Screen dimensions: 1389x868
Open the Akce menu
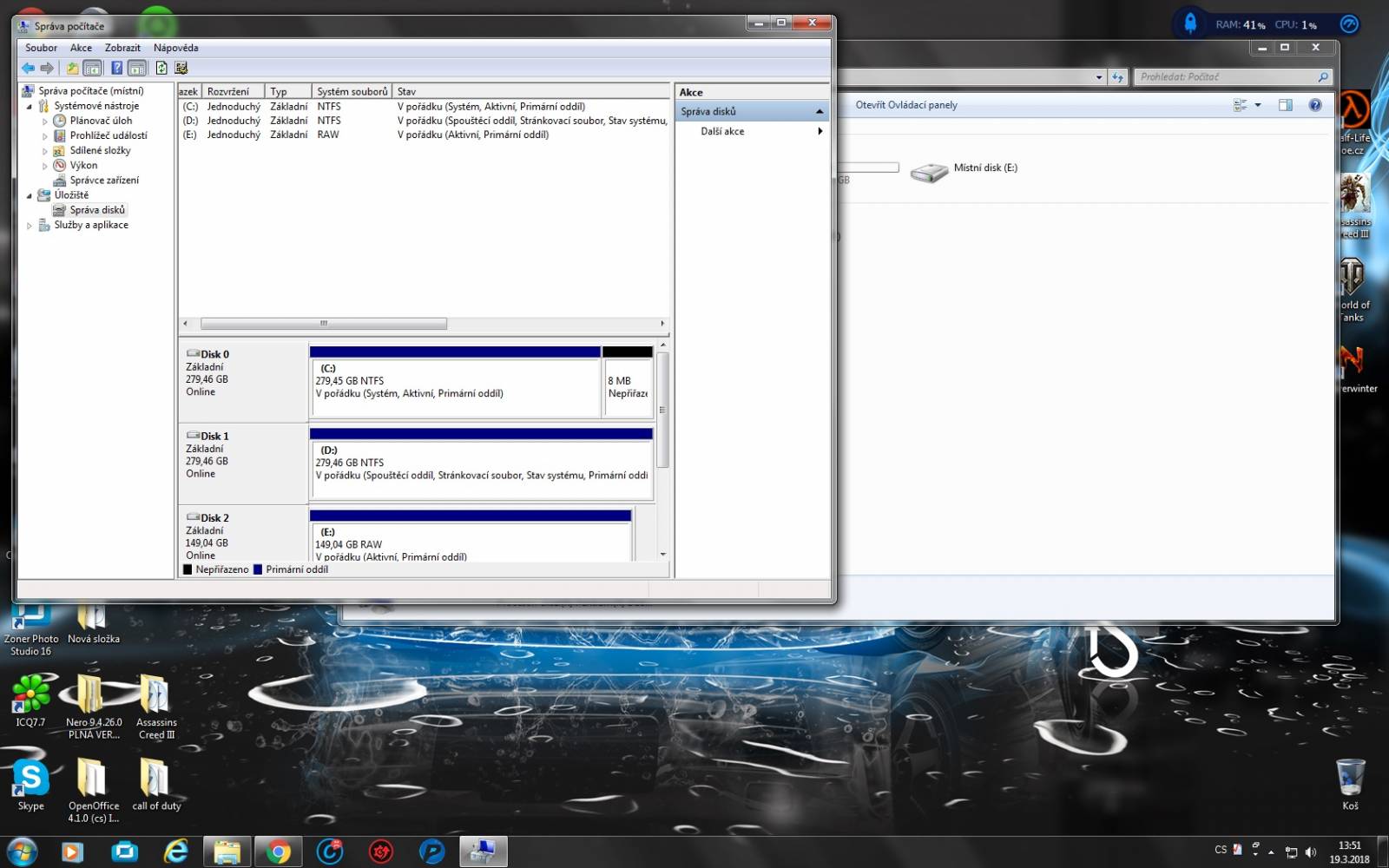(x=81, y=48)
